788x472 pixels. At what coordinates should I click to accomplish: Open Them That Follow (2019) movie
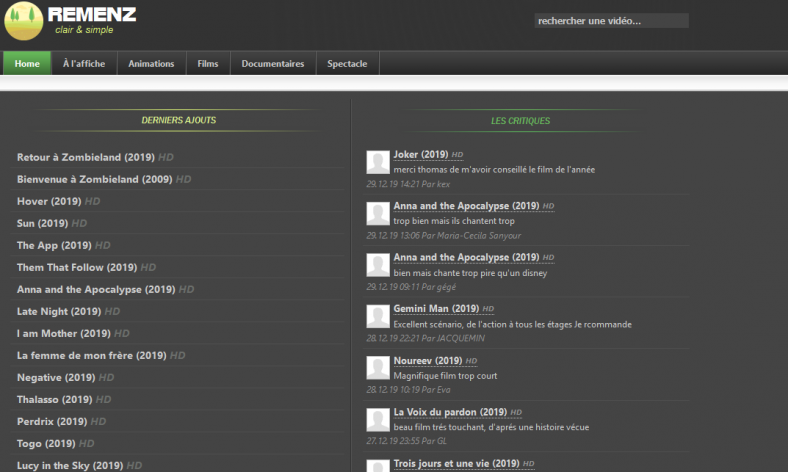point(76,267)
